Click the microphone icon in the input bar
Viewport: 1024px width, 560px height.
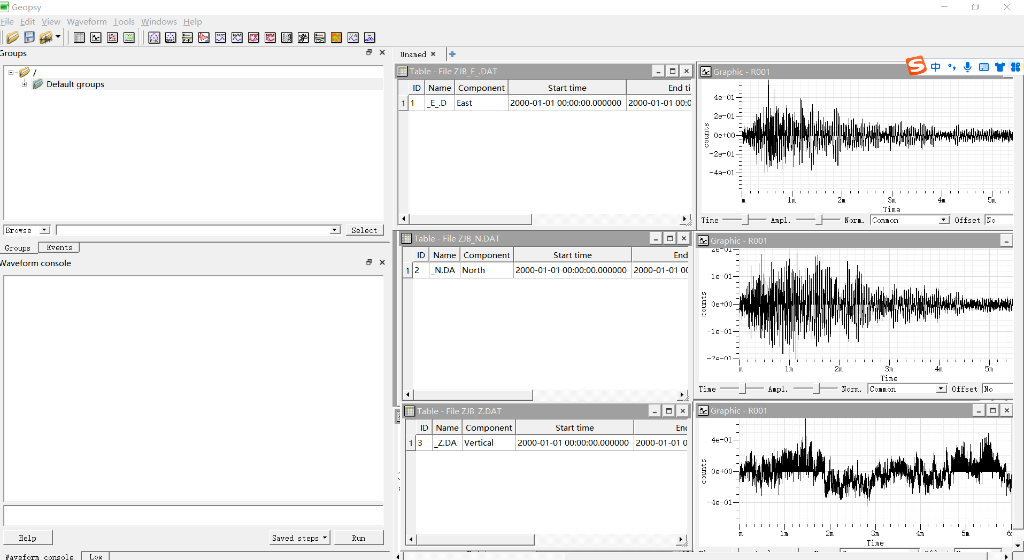click(x=967, y=67)
